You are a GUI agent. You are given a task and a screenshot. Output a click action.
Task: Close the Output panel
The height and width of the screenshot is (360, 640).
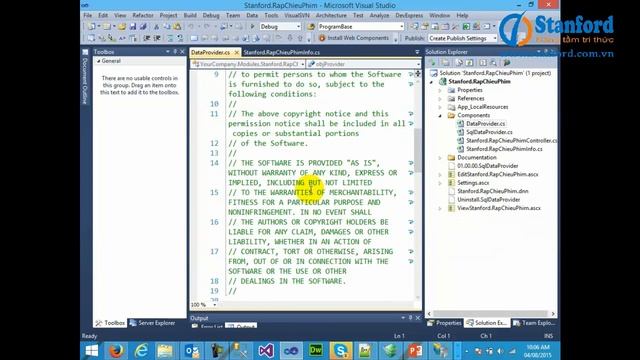[x=418, y=318]
